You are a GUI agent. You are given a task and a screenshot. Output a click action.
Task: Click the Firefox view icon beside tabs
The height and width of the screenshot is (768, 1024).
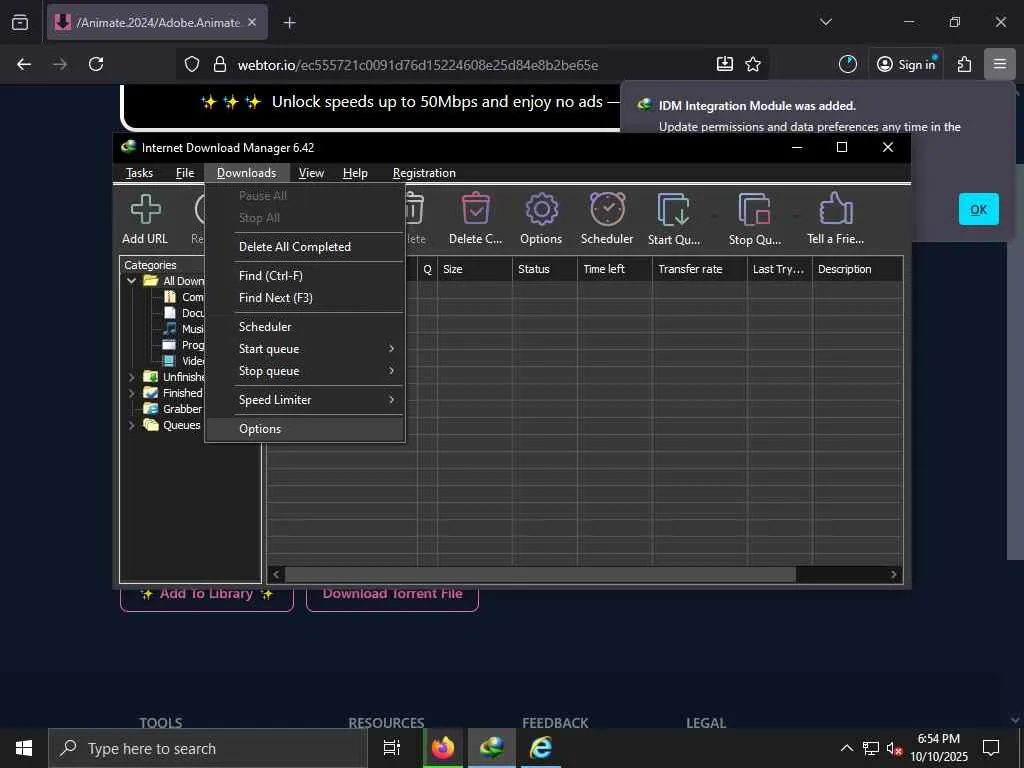pos(20,23)
